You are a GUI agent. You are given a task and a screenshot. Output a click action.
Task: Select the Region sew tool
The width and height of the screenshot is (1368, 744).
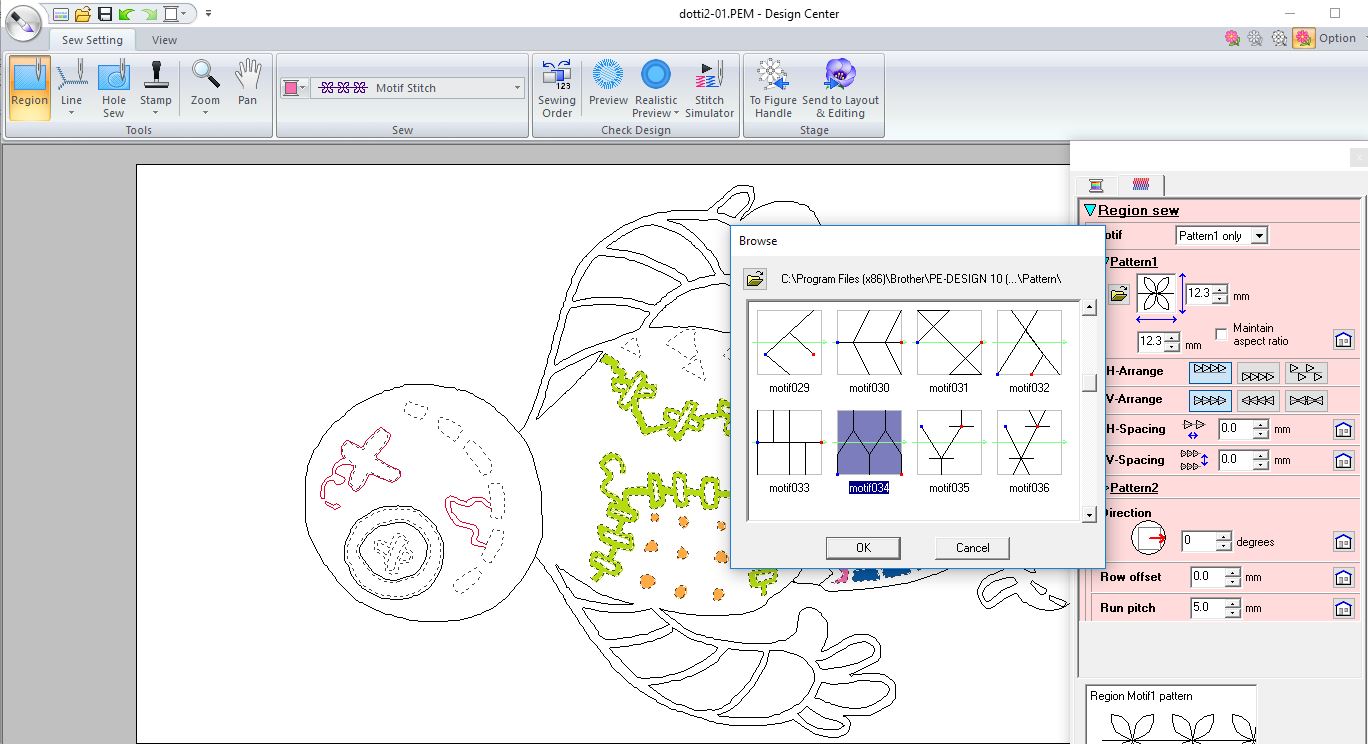29,88
